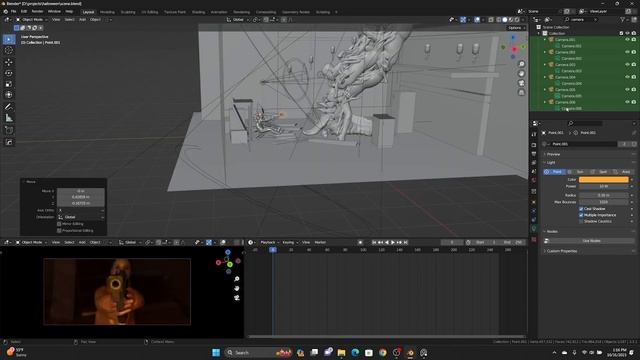The height and width of the screenshot is (360, 640).
Task: Switch main viewport to wireframe shading
Action: (498, 20)
